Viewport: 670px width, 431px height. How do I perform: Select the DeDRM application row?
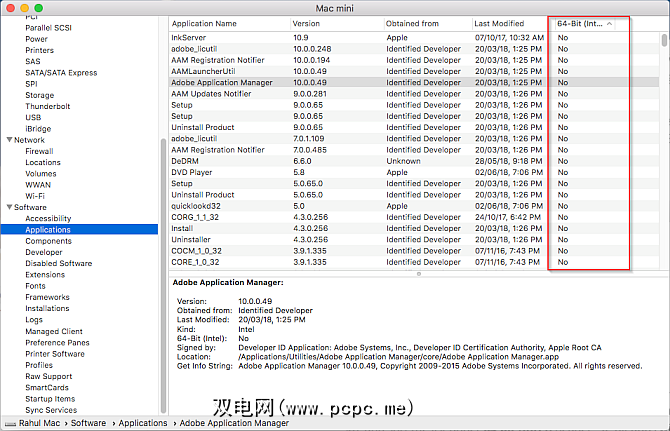414,161
